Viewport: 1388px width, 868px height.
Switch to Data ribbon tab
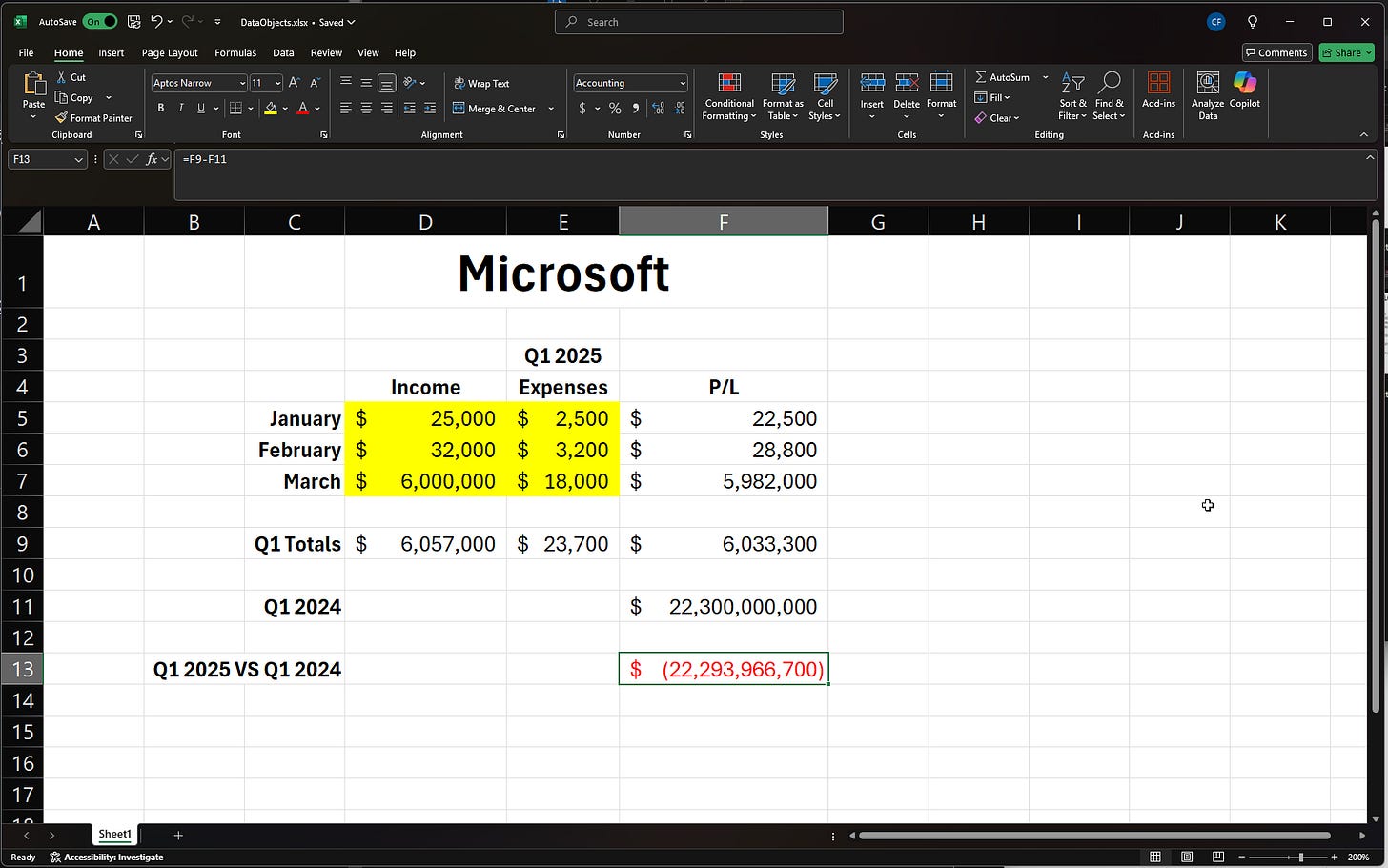(283, 52)
